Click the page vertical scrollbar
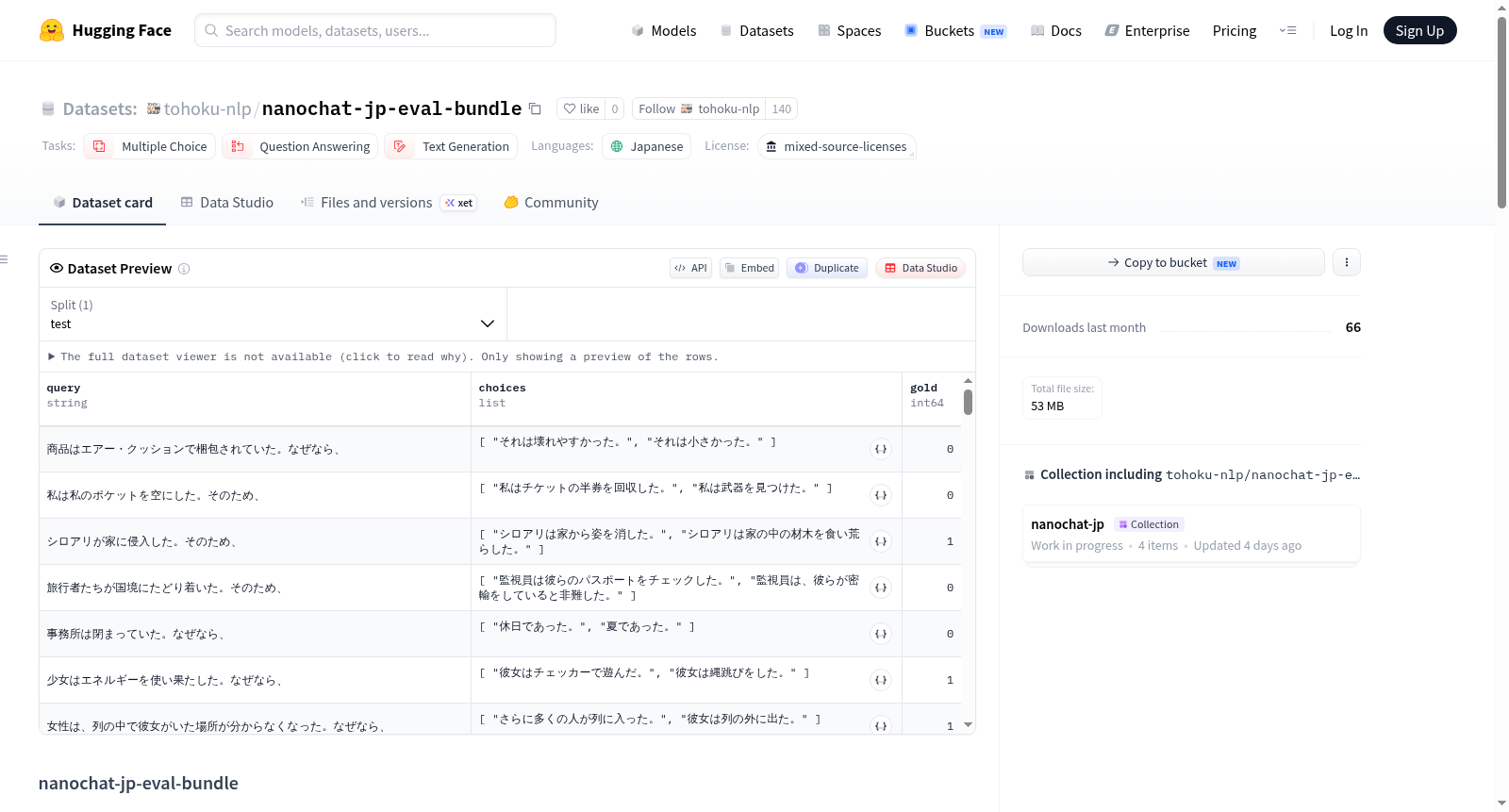 click(1501, 112)
